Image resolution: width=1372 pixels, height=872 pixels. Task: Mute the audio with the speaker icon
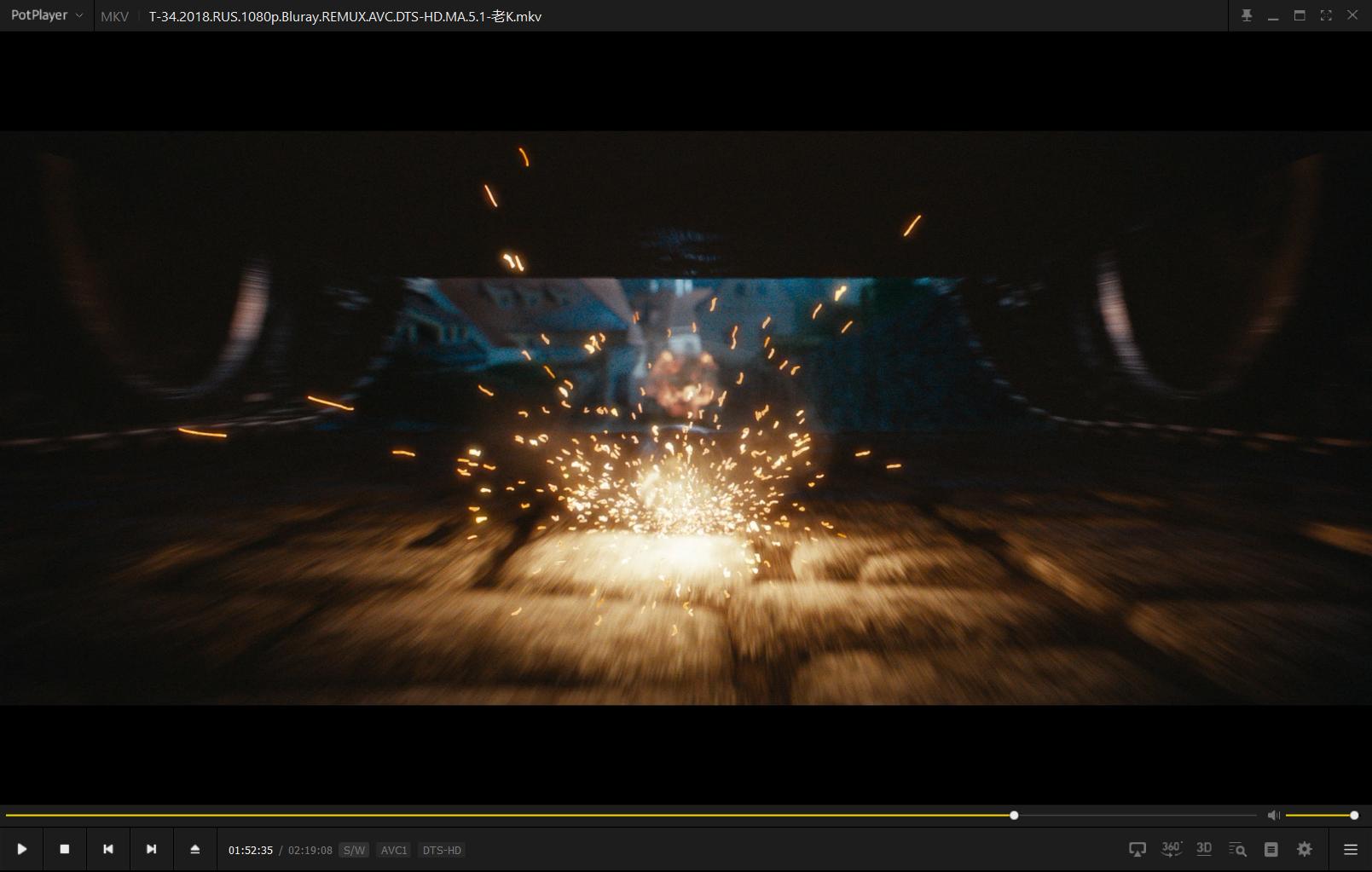1273,816
